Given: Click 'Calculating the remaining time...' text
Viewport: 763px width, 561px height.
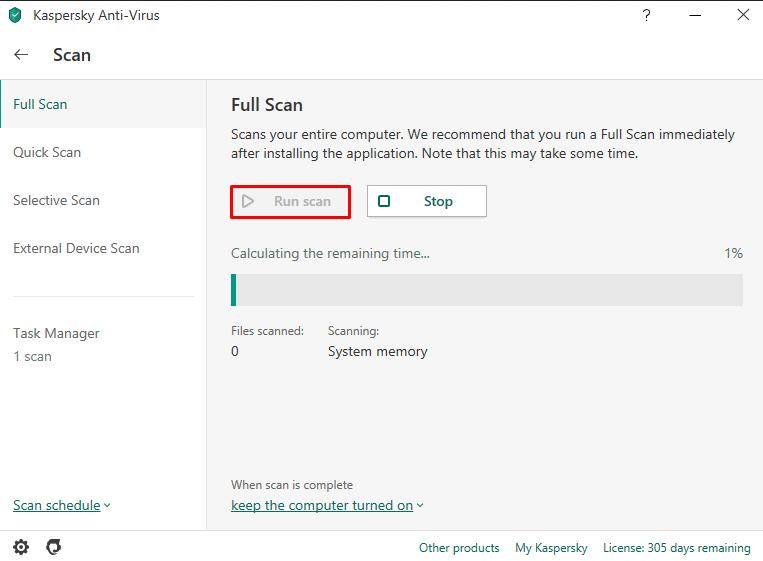Looking at the screenshot, I should tap(330, 253).
